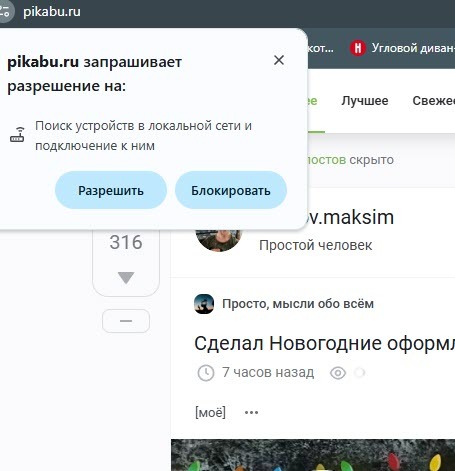This screenshot has width=455, height=471.
Task: Open the Просто, мысли обо всём community icon
Action: (x=204, y=304)
